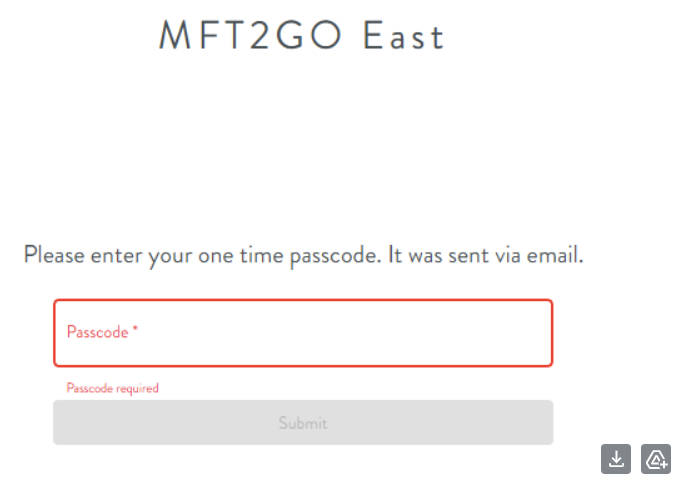Select the Drive shortcut icon beside download
The width and height of the screenshot is (698, 481).
pos(656,459)
